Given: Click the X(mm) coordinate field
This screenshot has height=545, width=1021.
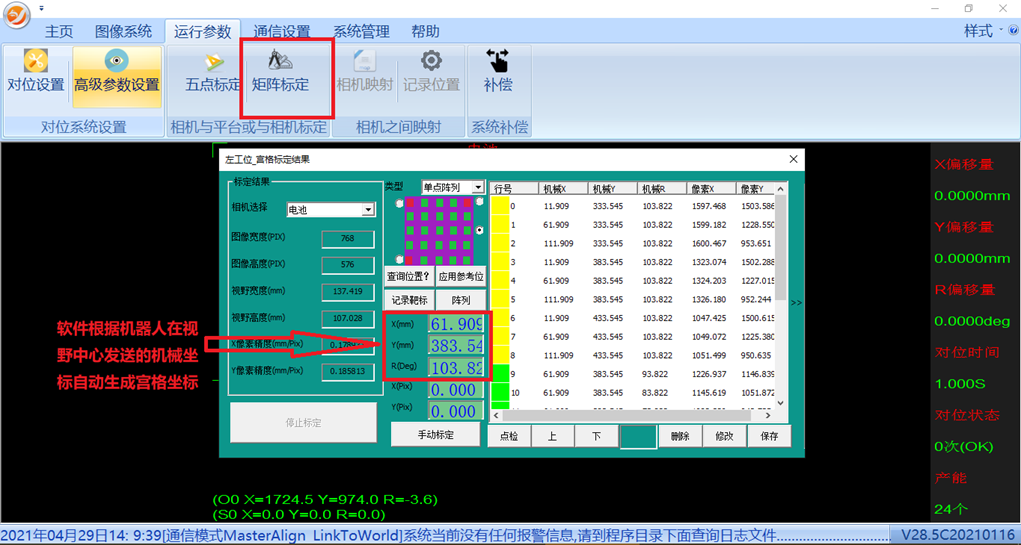Looking at the screenshot, I should pyautogui.click(x=456, y=324).
